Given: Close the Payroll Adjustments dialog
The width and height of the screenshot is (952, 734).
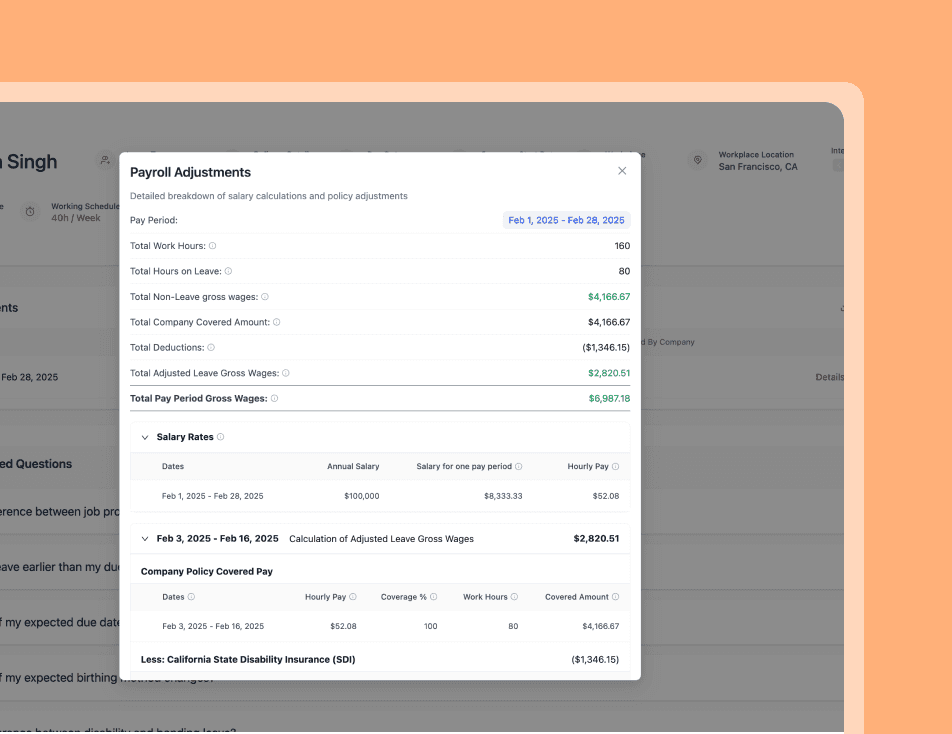Looking at the screenshot, I should 622,171.
